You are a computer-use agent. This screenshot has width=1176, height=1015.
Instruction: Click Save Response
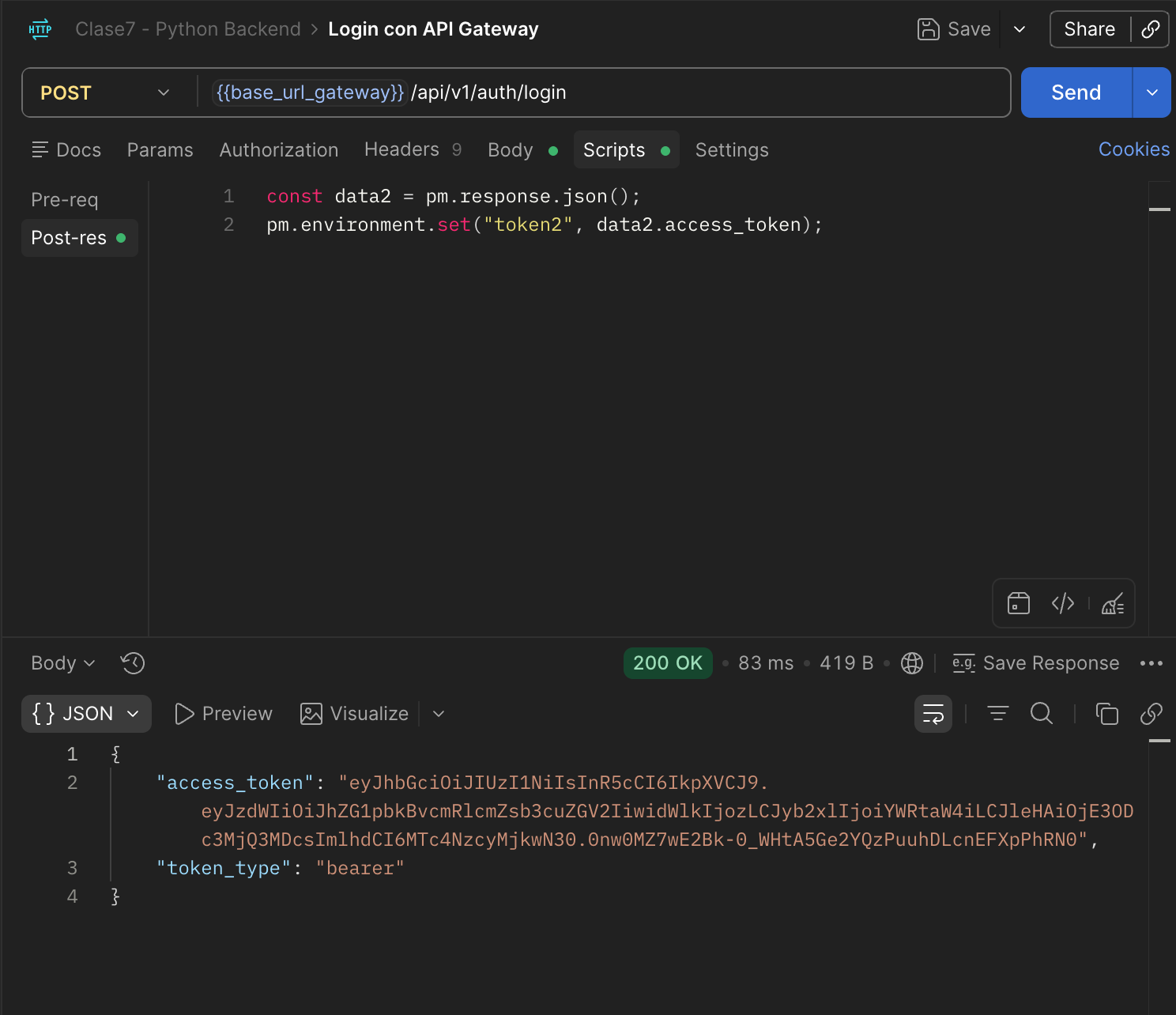click(1036, 663)
